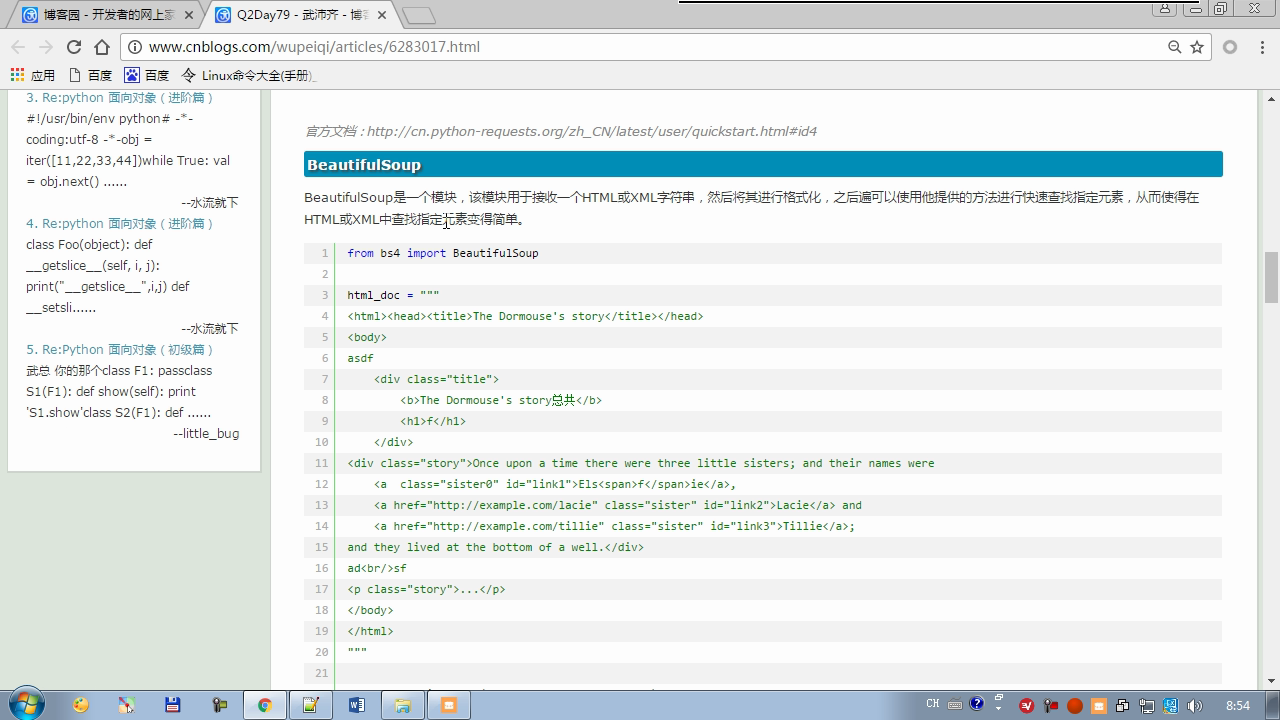This screenshot has width=1280, height=720.
Task: Open the Apps (应用) bookmarks shortcut
Action: (32, 75)
